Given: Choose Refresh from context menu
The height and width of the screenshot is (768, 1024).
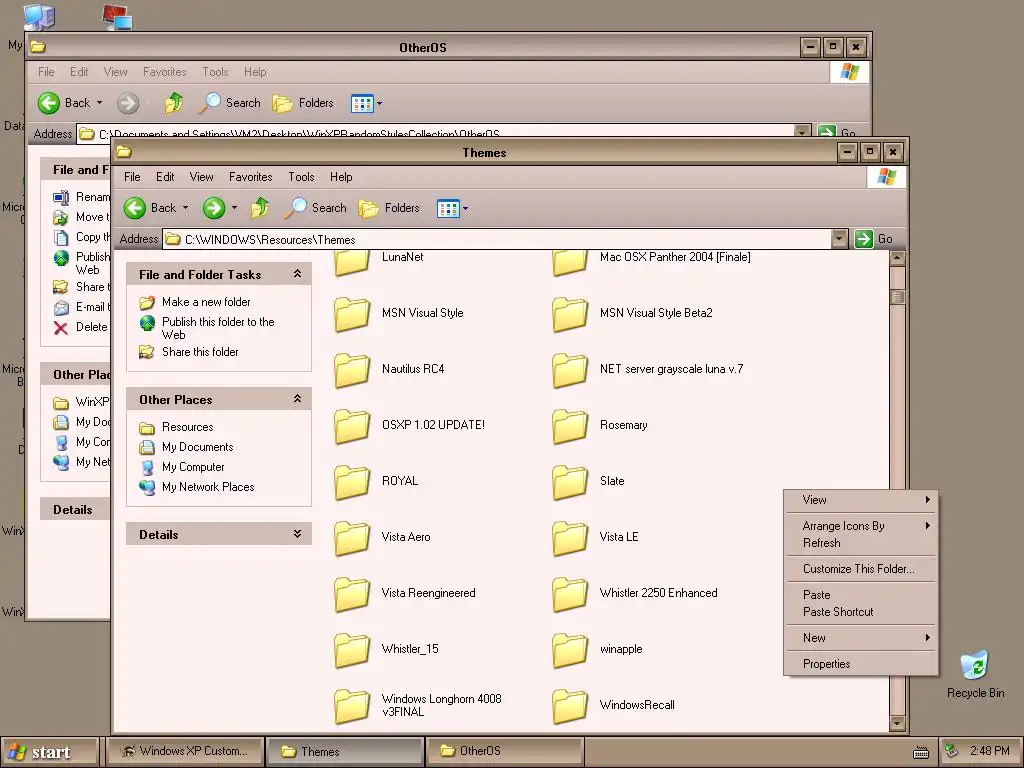Looking at the screenshot, I should pyautogui.click(x=861, y=543).
